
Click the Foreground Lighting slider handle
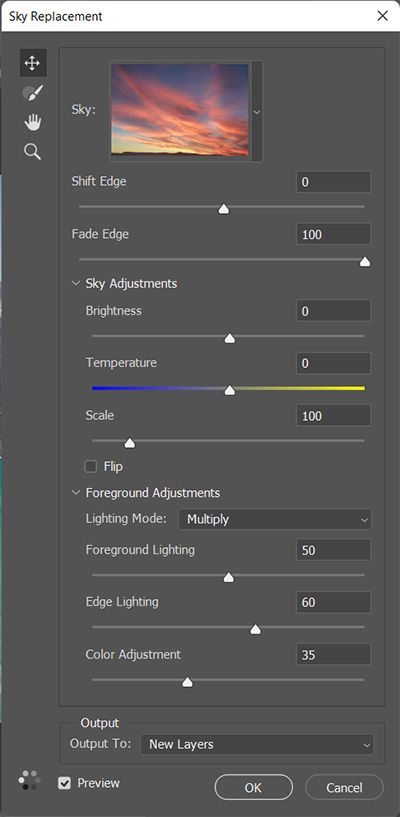point(229,577)
